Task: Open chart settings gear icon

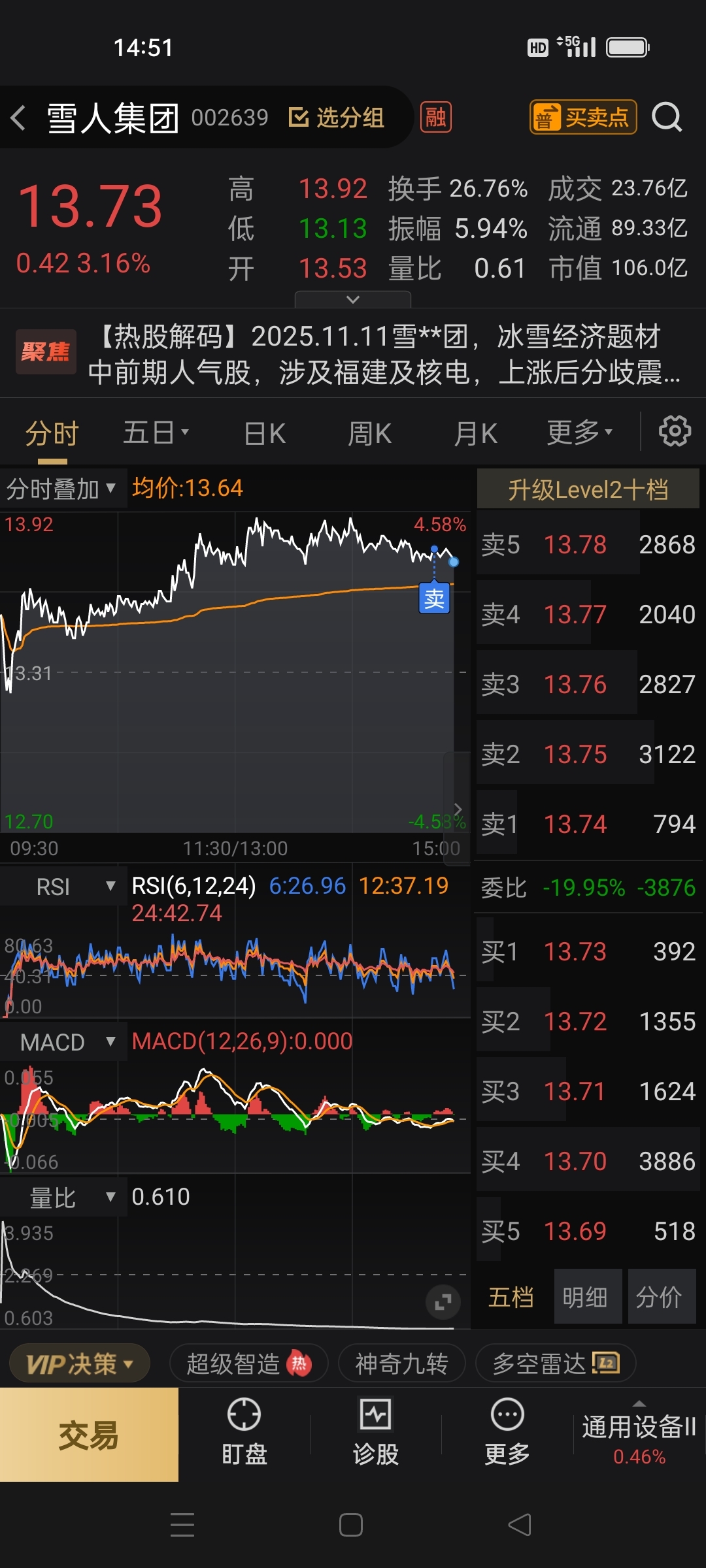Action: pyautogui.click(x=675, y=431)
